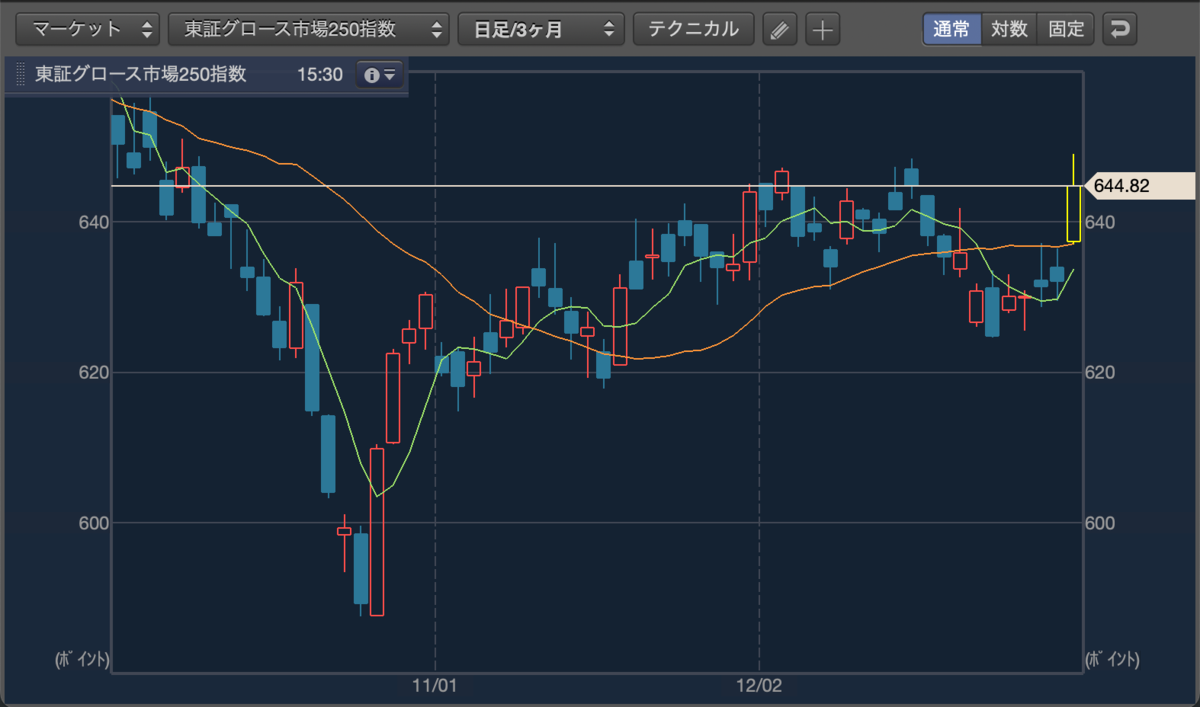The image size is (1200, 707).
Task: Click the 東証グロース市場250指数 legend label
Action: click(x=140, y=75)
